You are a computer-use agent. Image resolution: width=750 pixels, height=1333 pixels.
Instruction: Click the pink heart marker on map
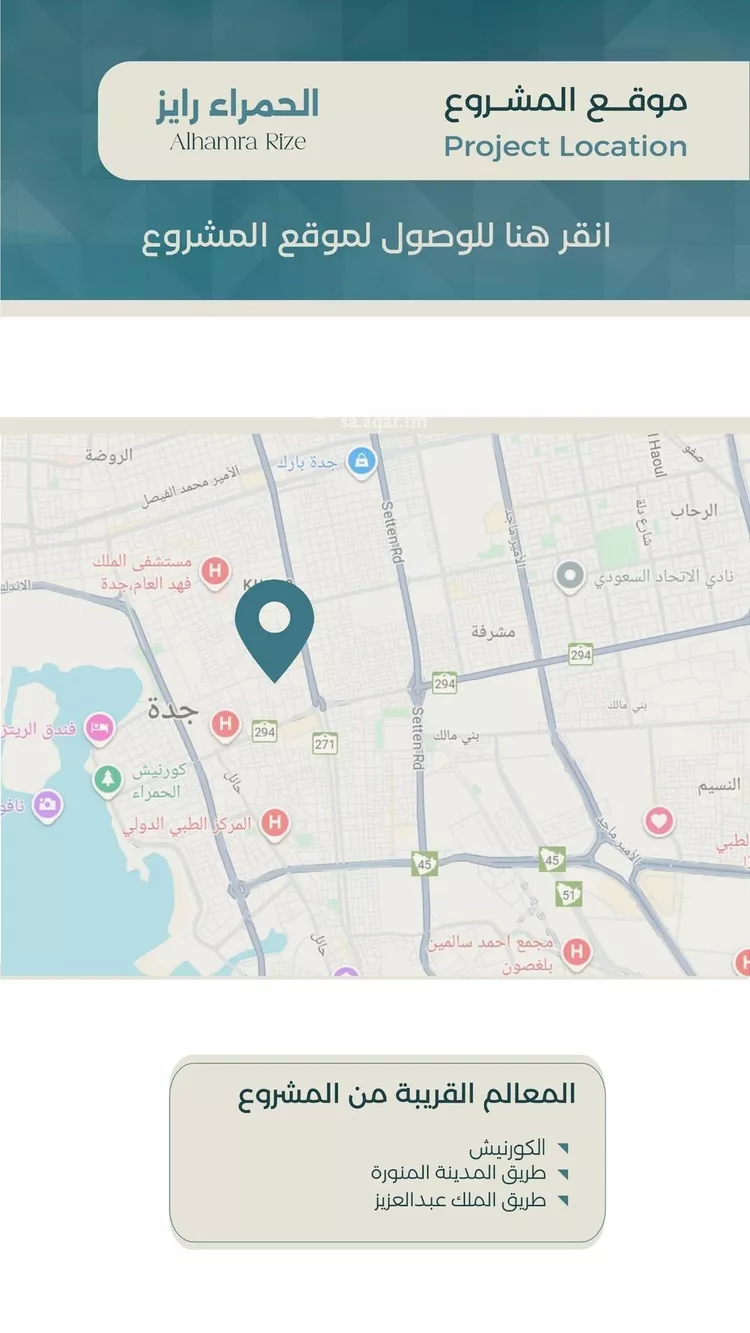658,822
